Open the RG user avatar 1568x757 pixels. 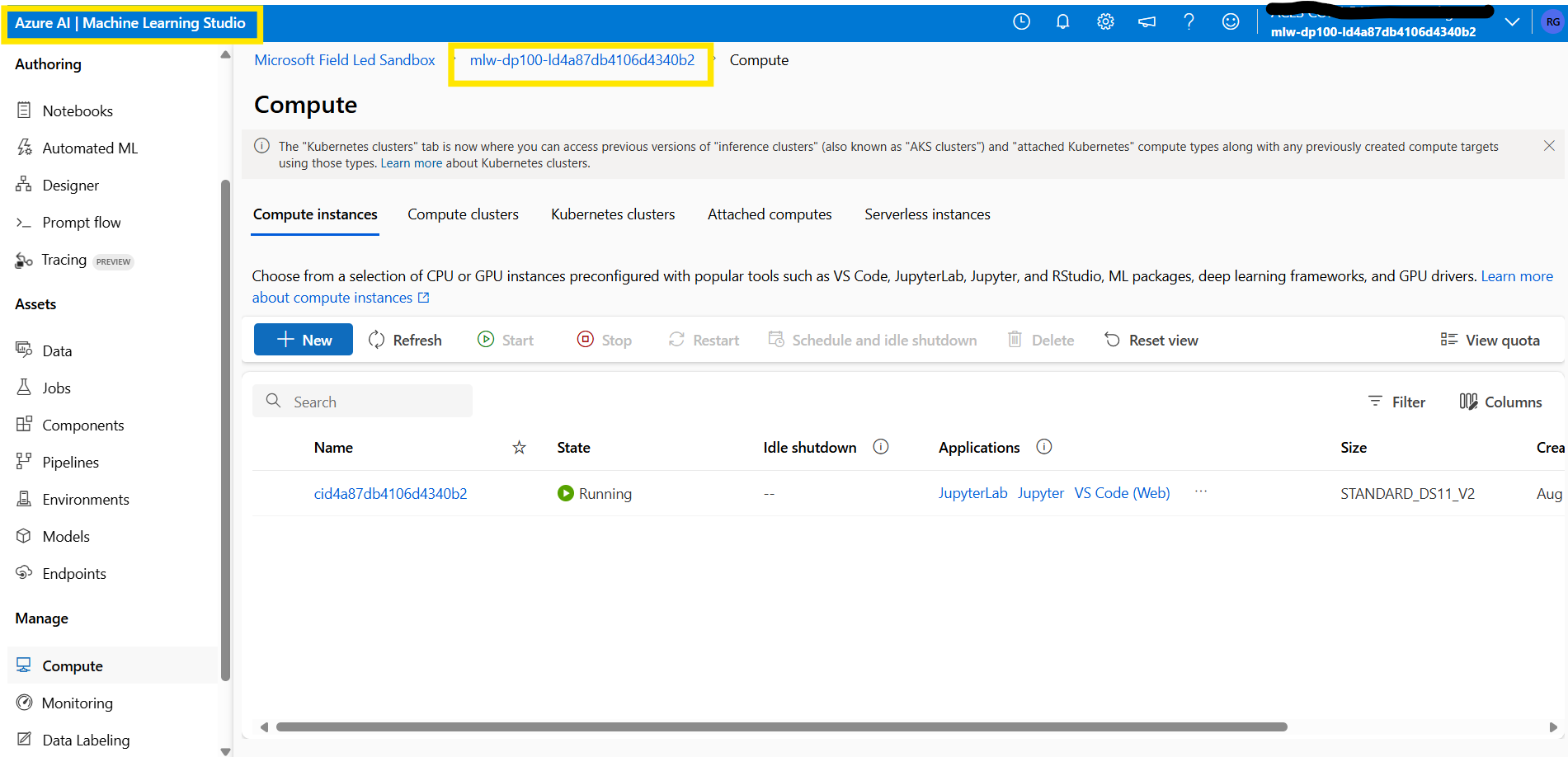coord(1552,22)
